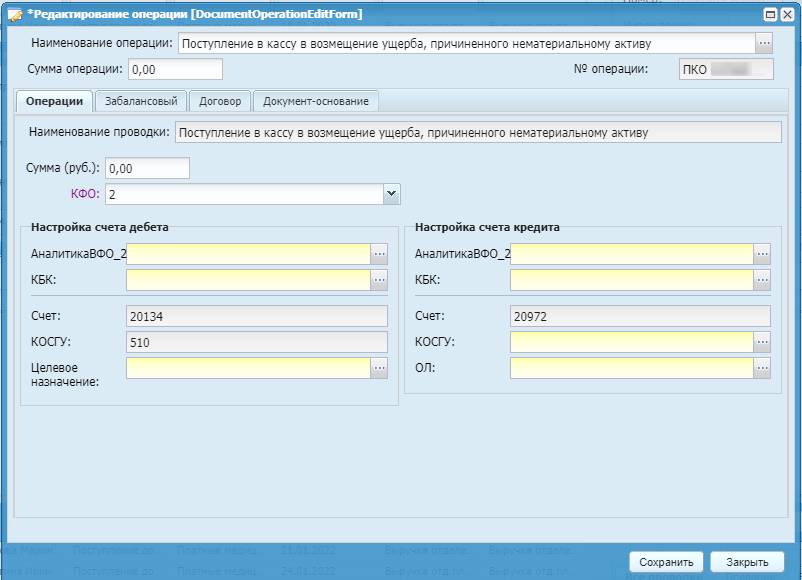Open credit КОСГУ ellipsis lookup

coord(762,343)
